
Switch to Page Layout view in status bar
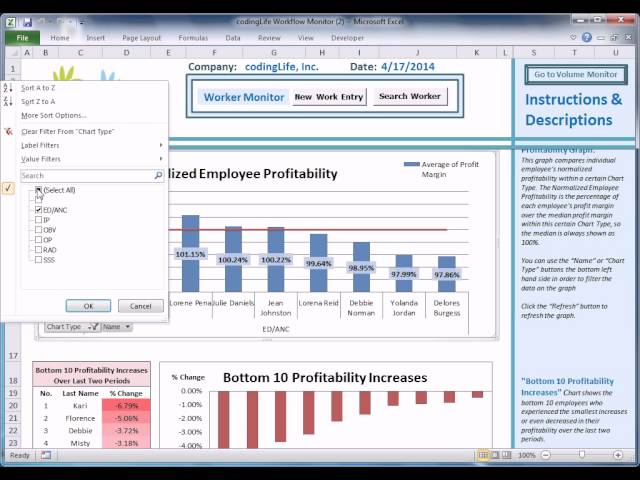point(495,455)
